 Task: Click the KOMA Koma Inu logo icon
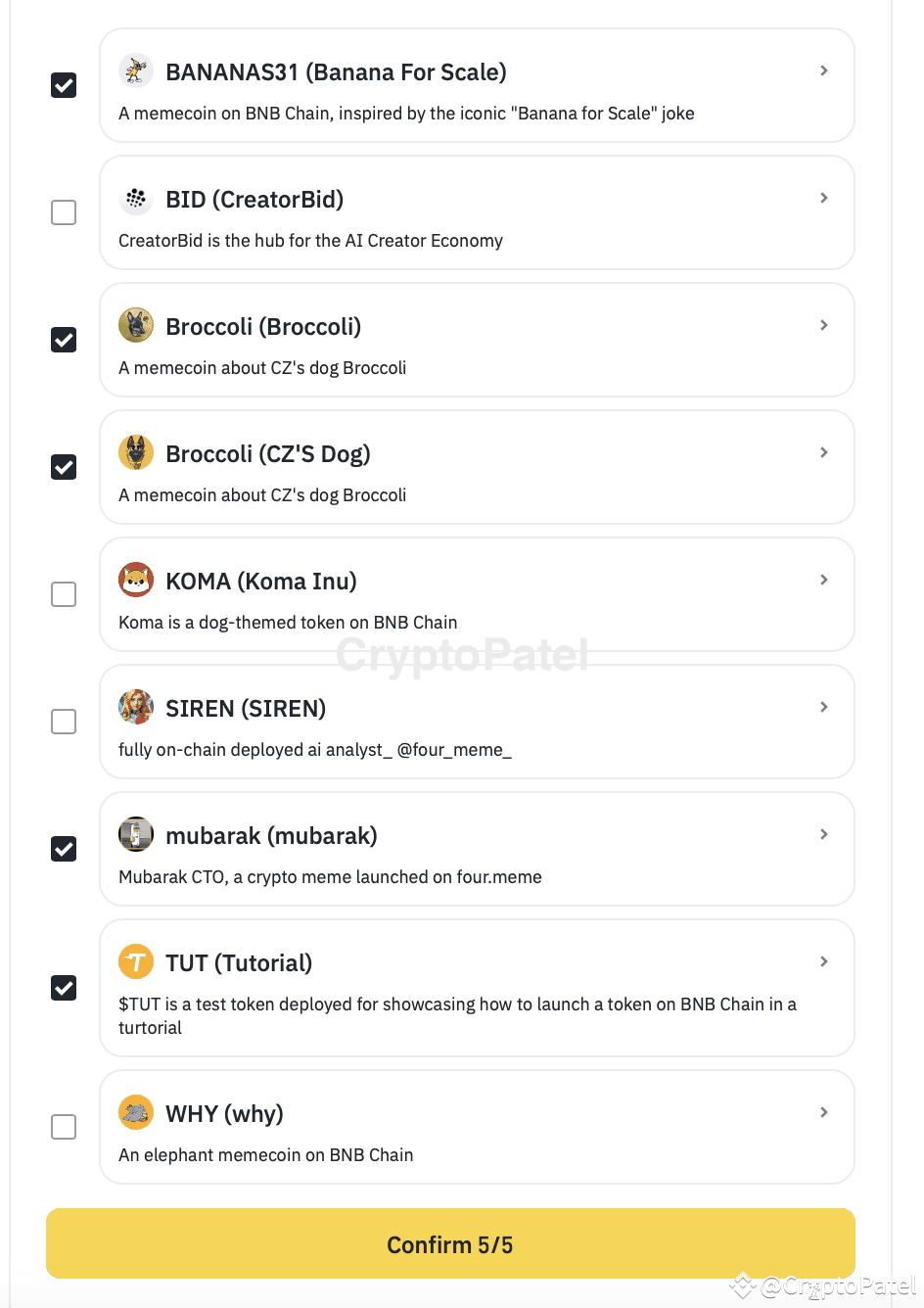point(136,580)
